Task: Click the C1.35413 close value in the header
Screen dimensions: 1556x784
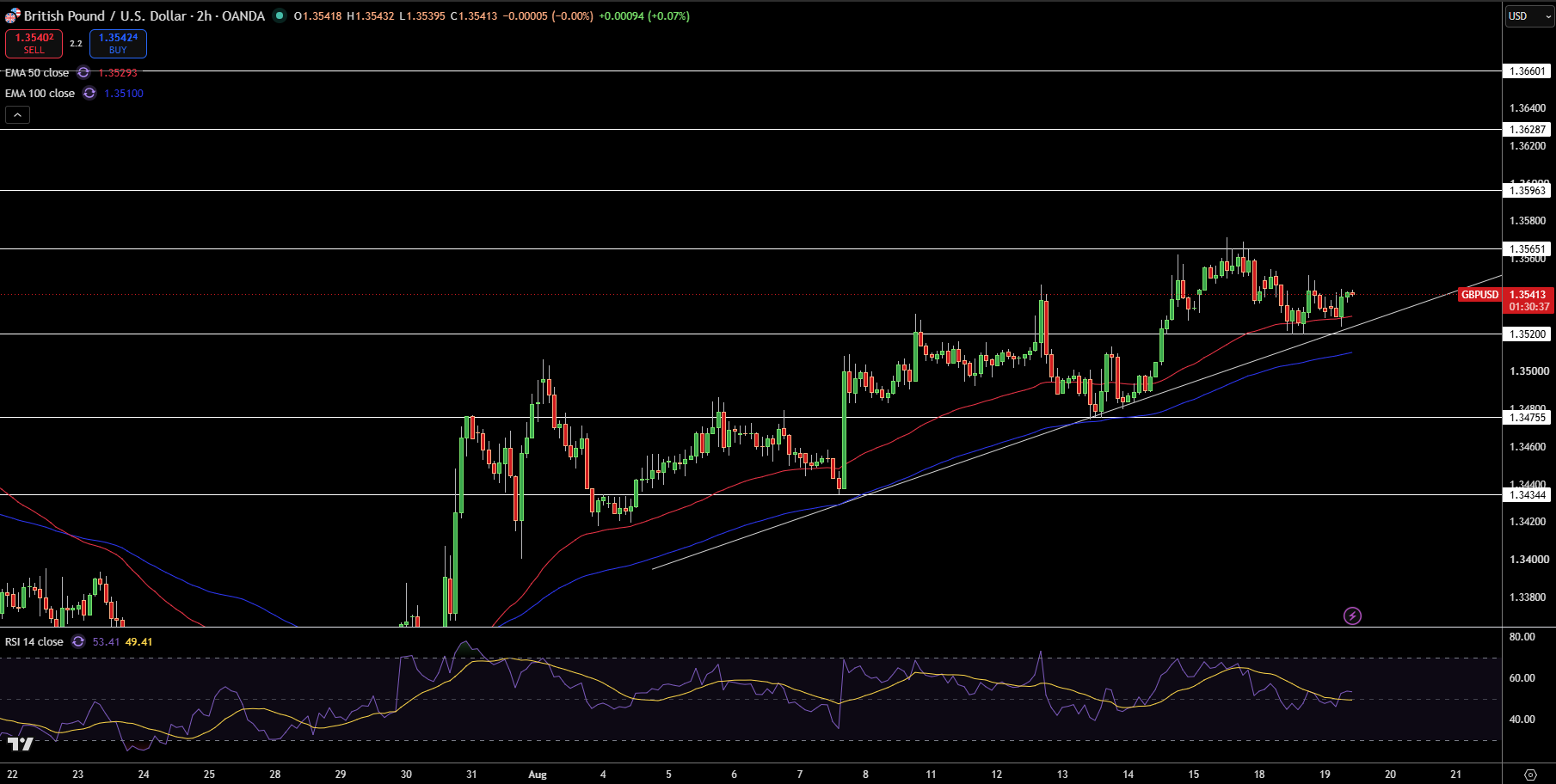Action: coord(474,16)
